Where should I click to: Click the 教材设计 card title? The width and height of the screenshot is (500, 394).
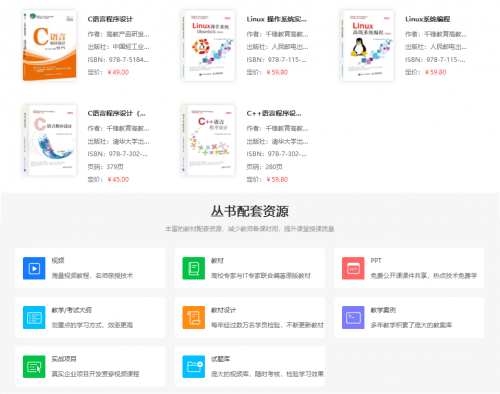(x=223, y=310)
